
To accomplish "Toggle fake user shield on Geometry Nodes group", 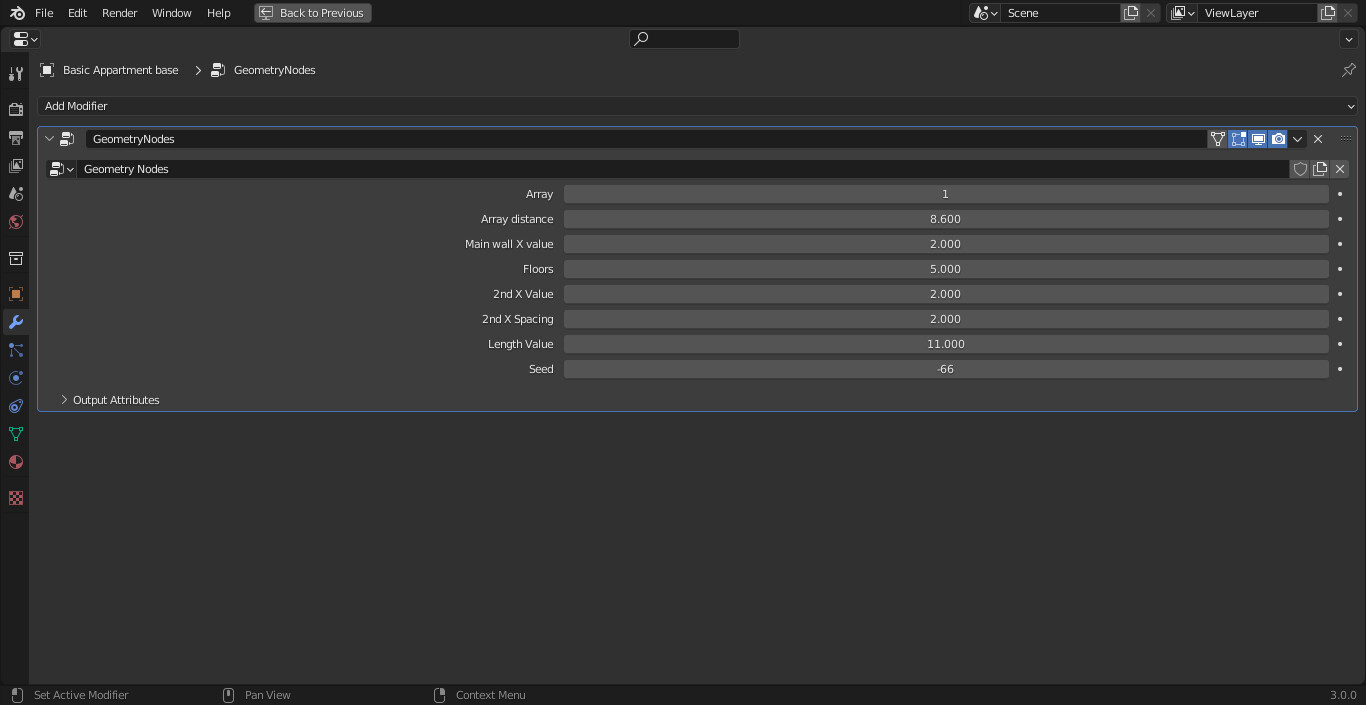I will tap(1300, 169).
